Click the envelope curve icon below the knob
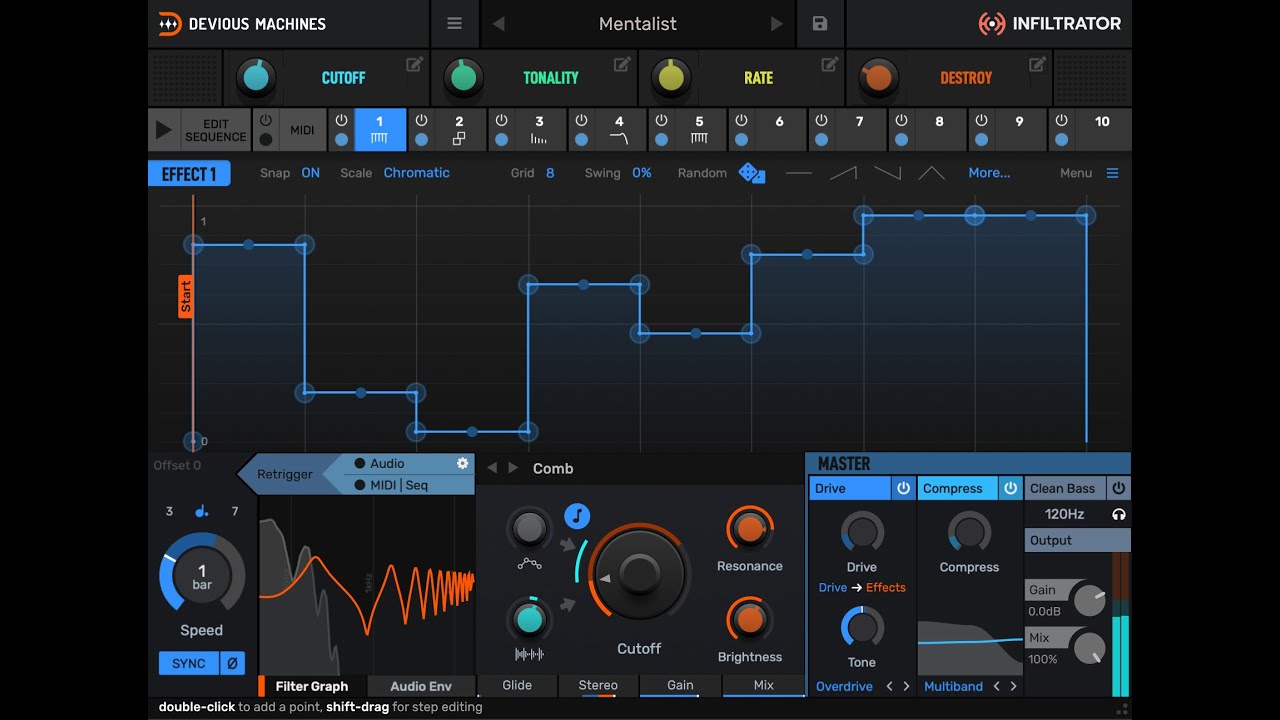The image size is (1280, 720). pos(529,564)
